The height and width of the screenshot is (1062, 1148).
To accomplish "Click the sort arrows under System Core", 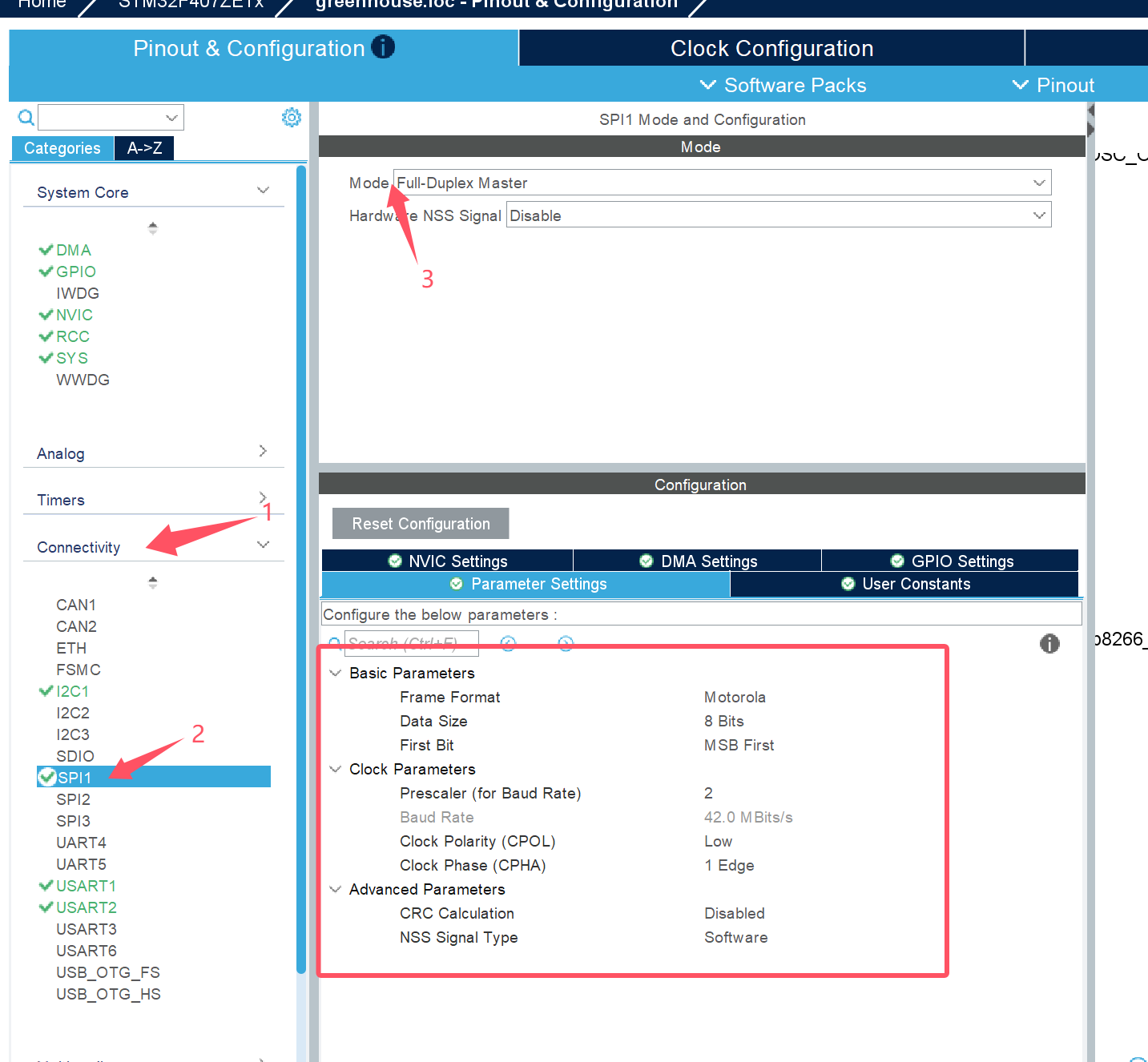I will click(153, 228).
